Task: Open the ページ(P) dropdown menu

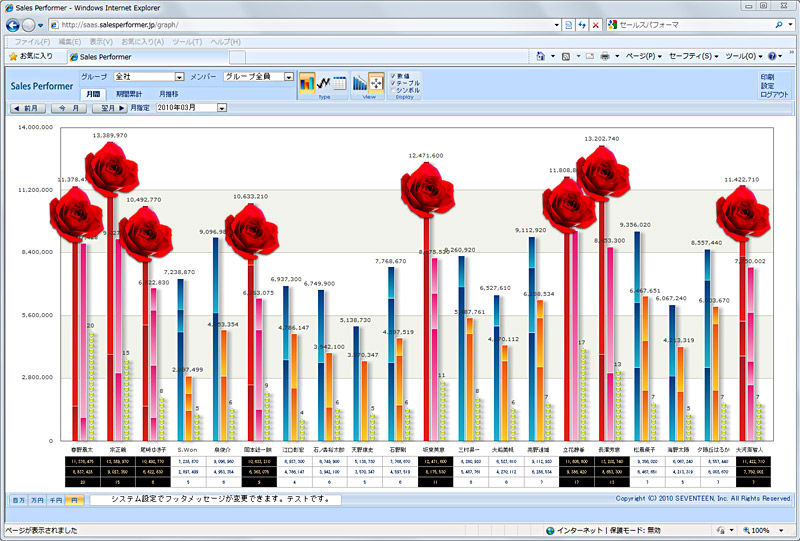Action: click(644, 56)
